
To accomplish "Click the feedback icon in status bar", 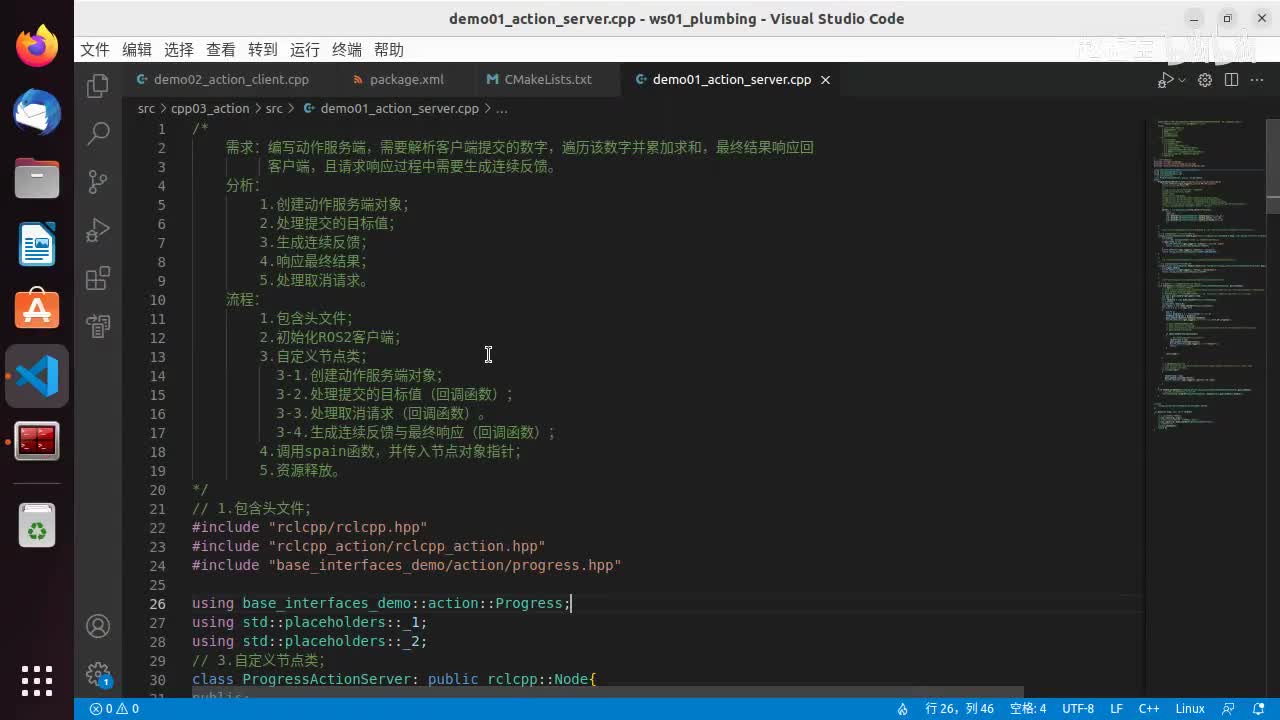I will [1229, 709].
